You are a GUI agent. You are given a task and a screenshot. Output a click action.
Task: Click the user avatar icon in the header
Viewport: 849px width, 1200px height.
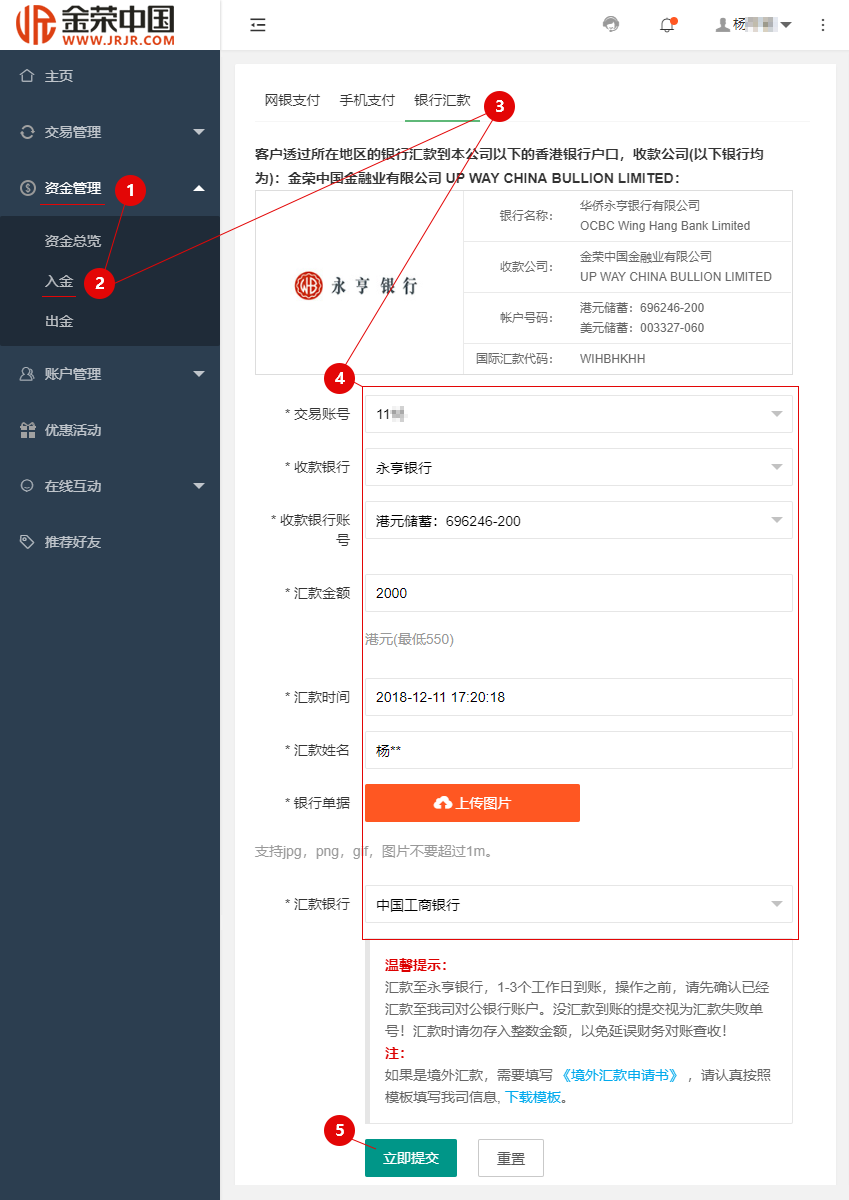tap(723, 25)
